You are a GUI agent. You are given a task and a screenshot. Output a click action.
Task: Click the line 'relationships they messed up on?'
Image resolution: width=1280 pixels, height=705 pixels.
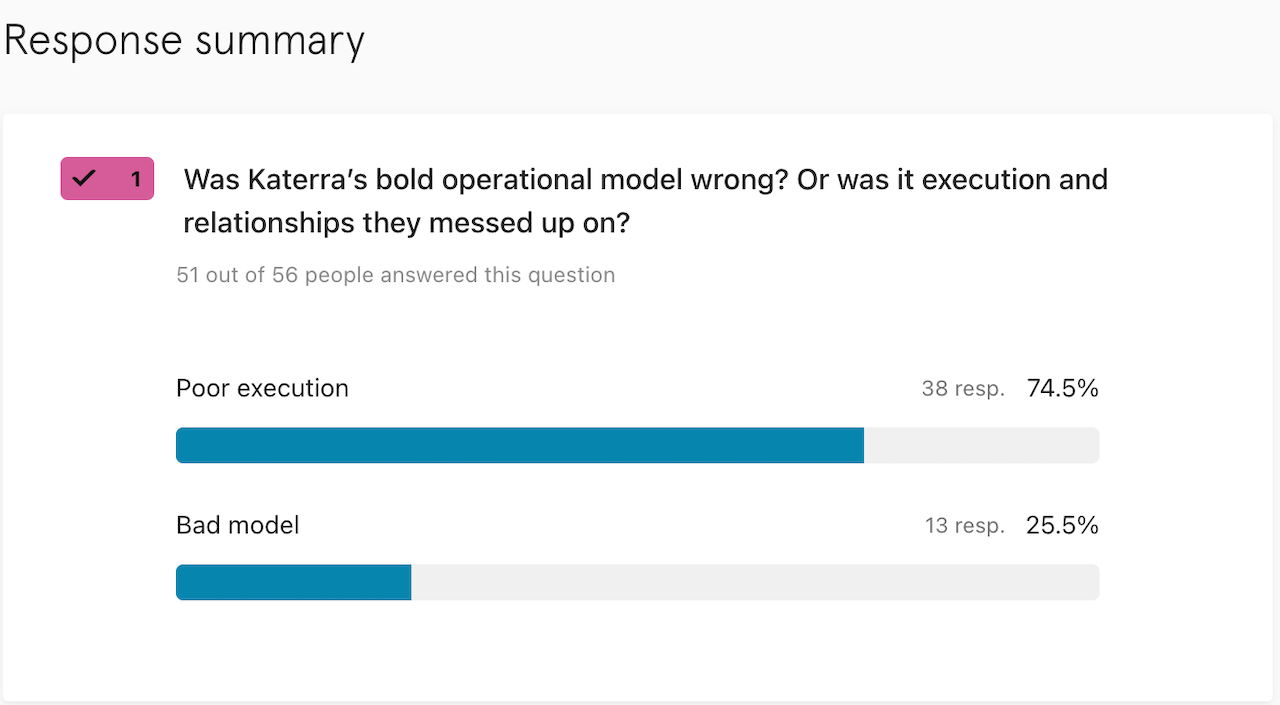click(x=406, y=223)
